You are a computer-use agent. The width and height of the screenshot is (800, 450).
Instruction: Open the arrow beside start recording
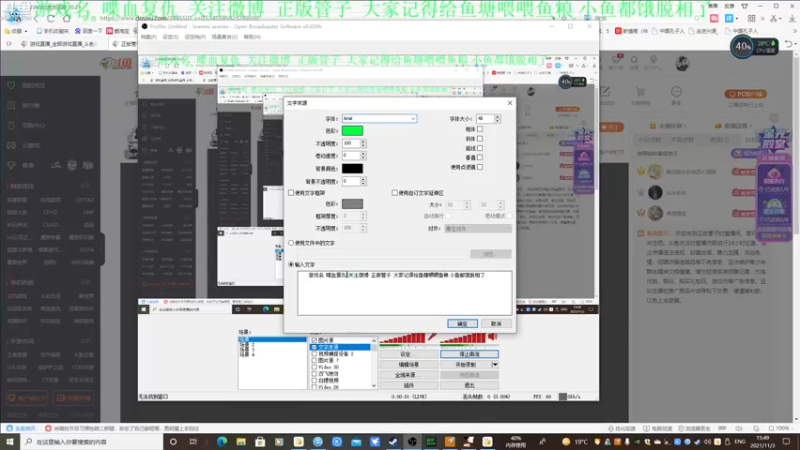495,365
